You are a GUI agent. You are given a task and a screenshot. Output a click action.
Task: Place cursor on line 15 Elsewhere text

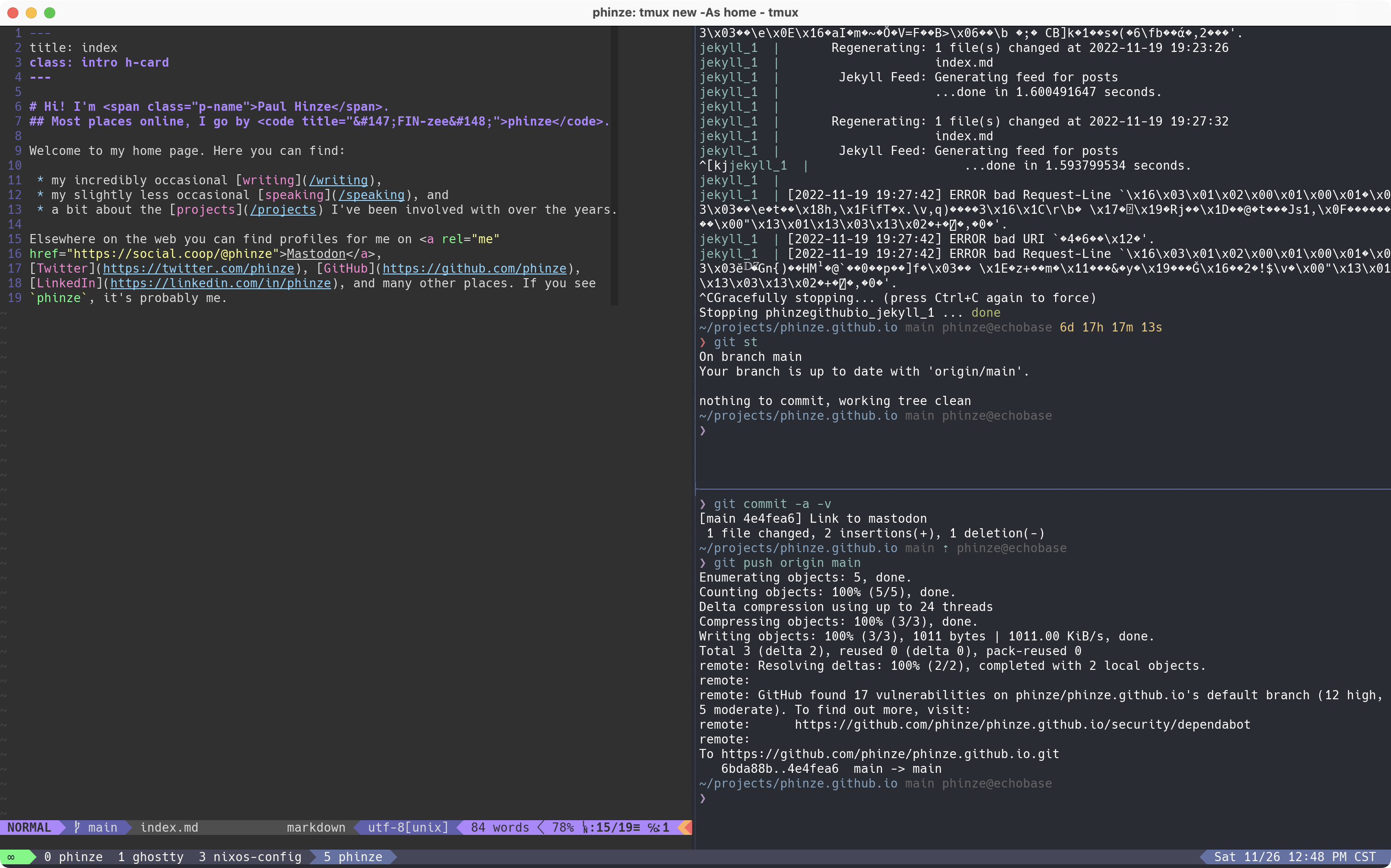62,240
